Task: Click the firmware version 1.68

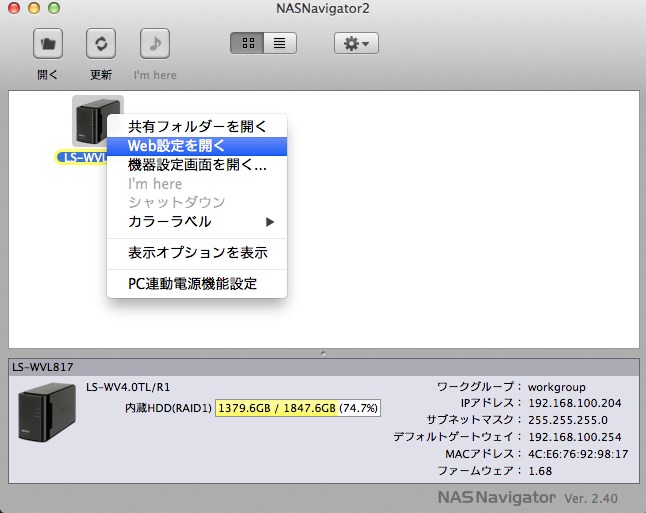Action: 540,471
